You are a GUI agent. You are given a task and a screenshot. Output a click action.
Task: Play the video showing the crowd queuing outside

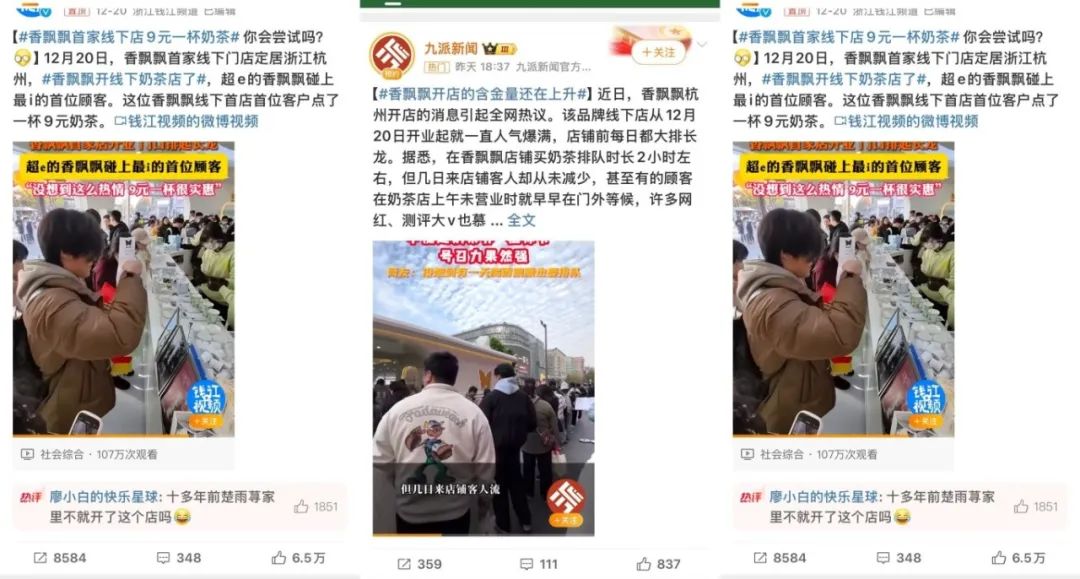(483, 388)
